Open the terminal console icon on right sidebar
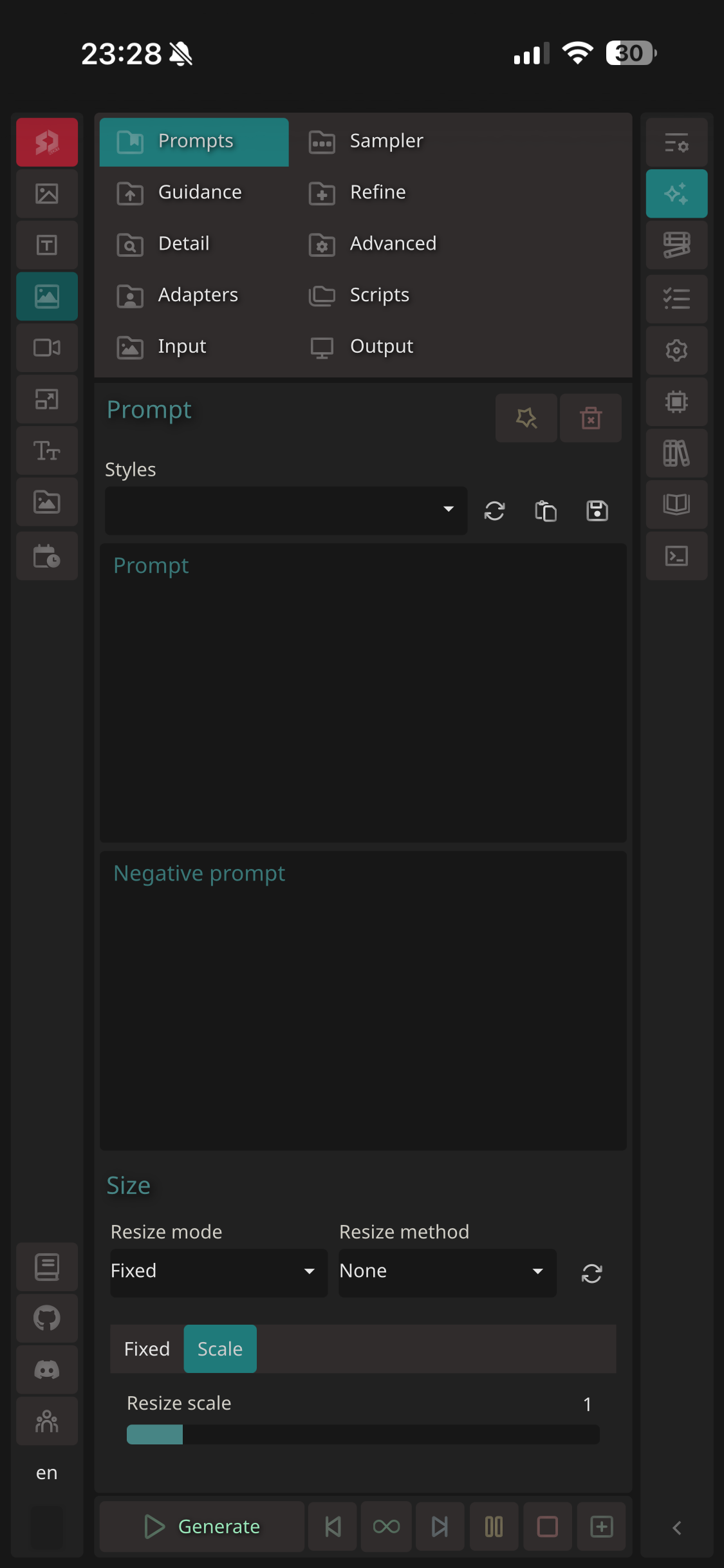The height and width of the screenshot is (1568, 724). pyautogui.click(x=676, y=556)
